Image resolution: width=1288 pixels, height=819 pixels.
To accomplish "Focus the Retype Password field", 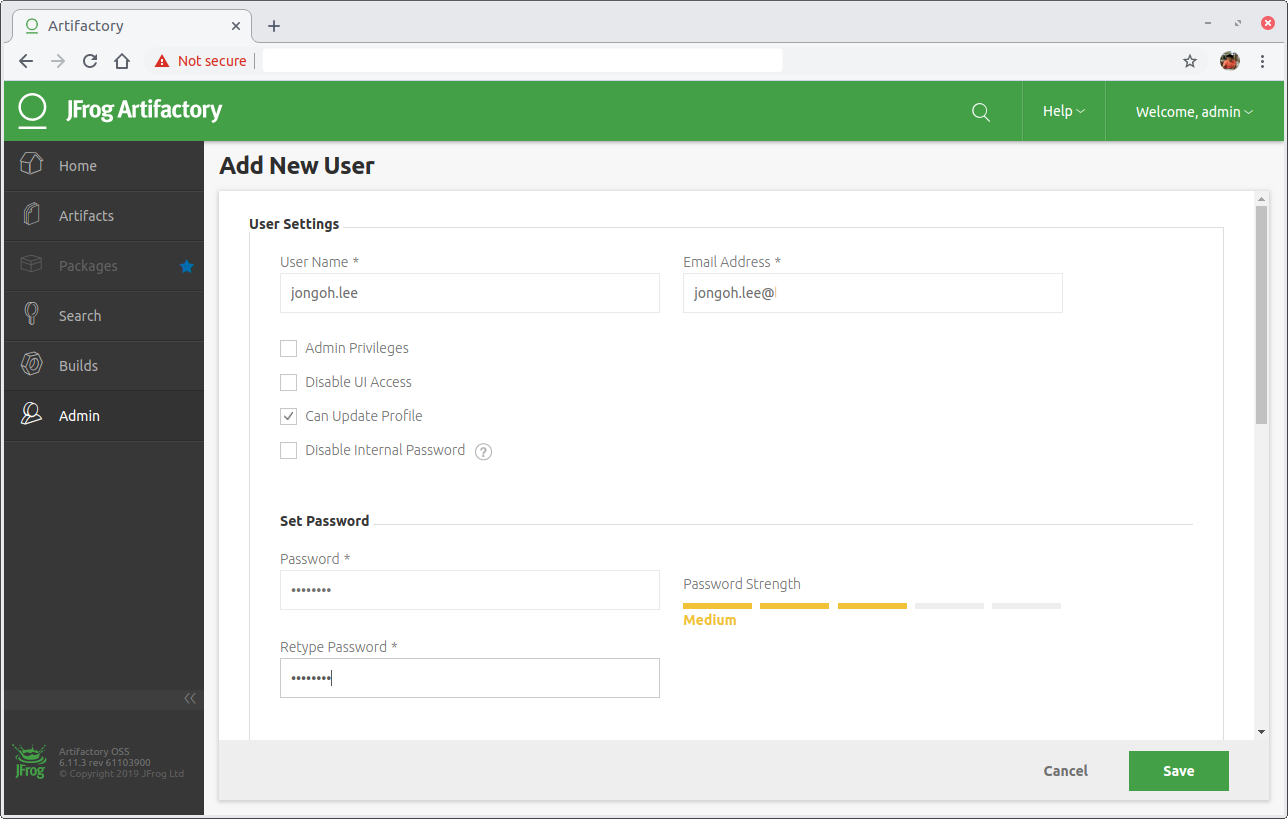I will 470,678.
